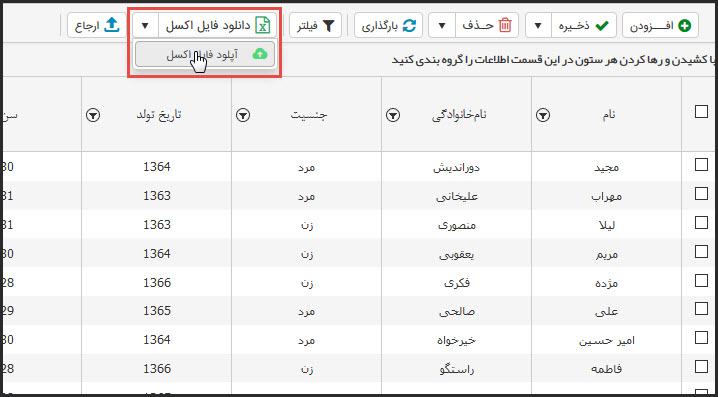Select the surname cell علیخانی

[458, 196]
